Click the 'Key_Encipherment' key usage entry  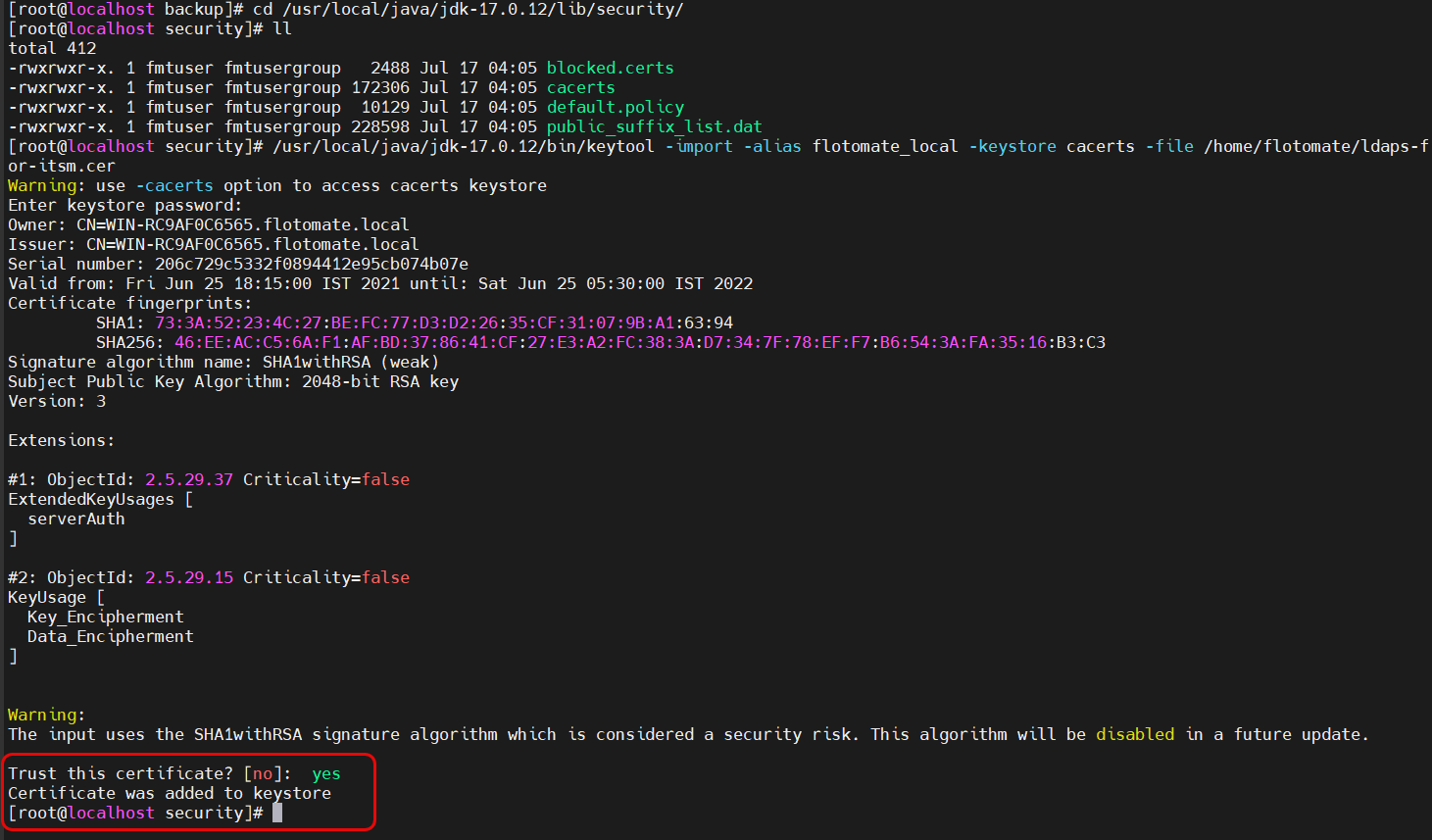click(105, 617)
